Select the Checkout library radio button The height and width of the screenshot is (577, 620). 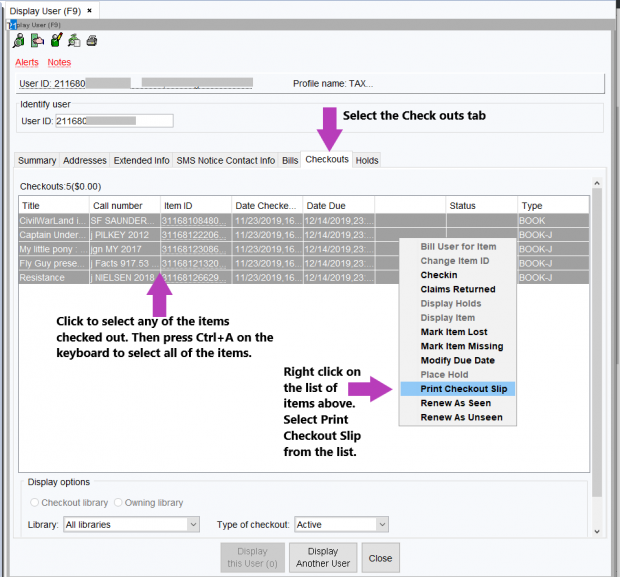tap(35, 502)
